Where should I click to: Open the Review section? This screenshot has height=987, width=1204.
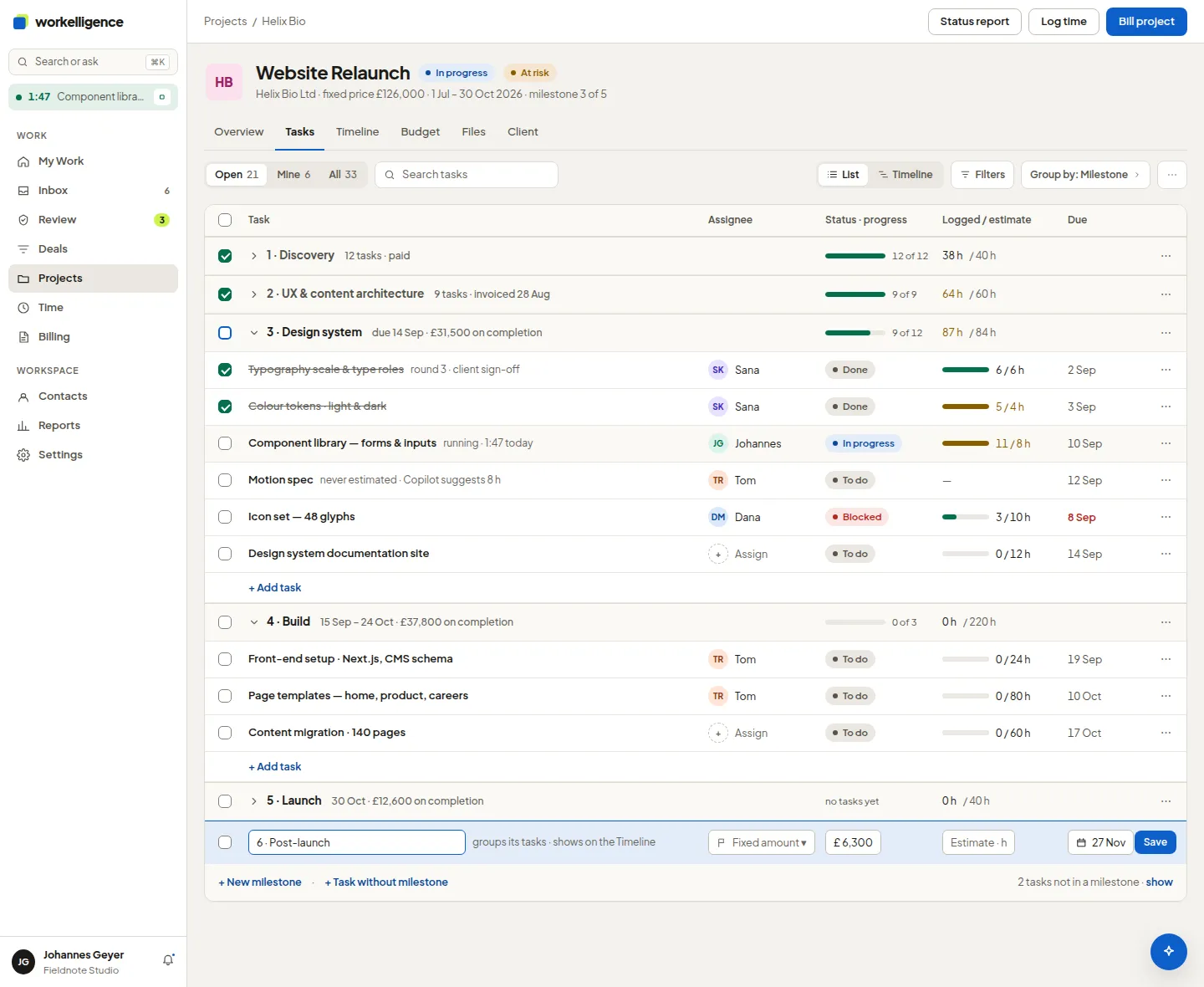point(93,220)
